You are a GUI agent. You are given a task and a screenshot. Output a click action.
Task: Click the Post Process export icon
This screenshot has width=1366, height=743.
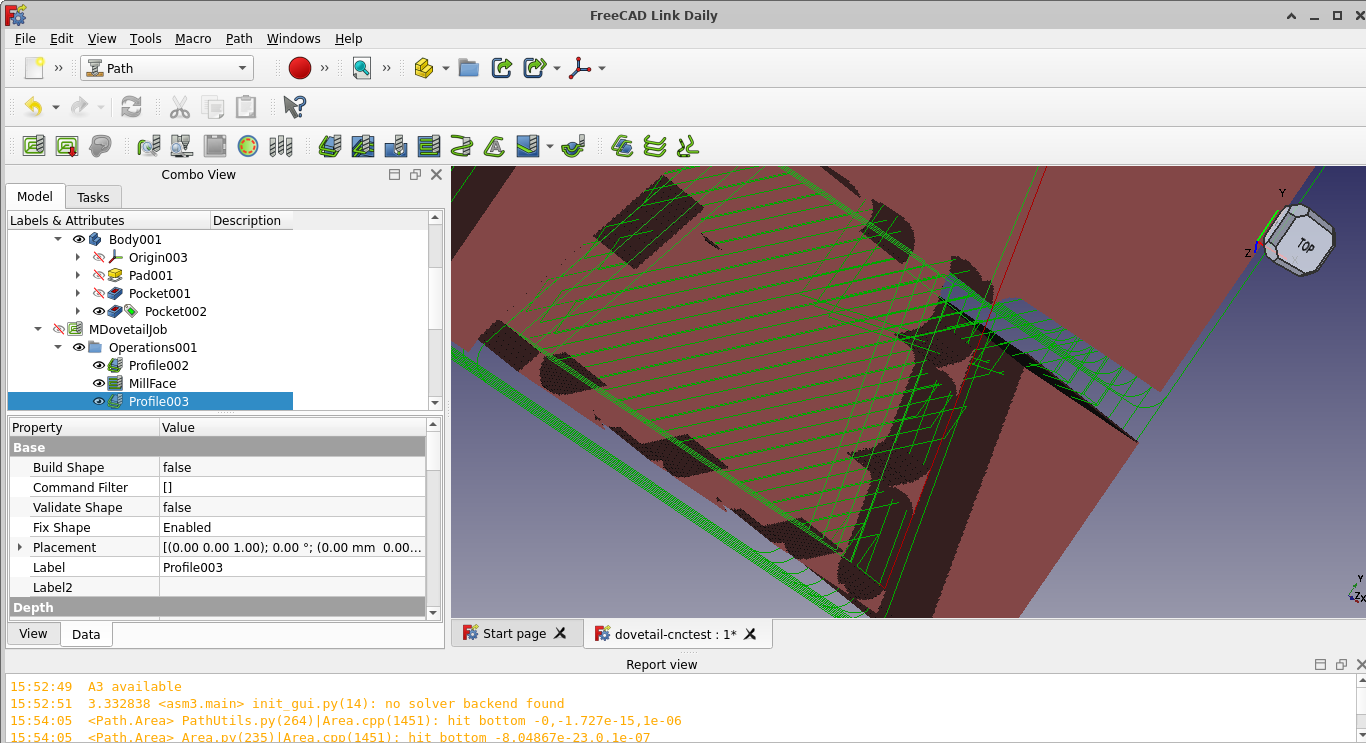pyautogui.click(x=68, y=146)
